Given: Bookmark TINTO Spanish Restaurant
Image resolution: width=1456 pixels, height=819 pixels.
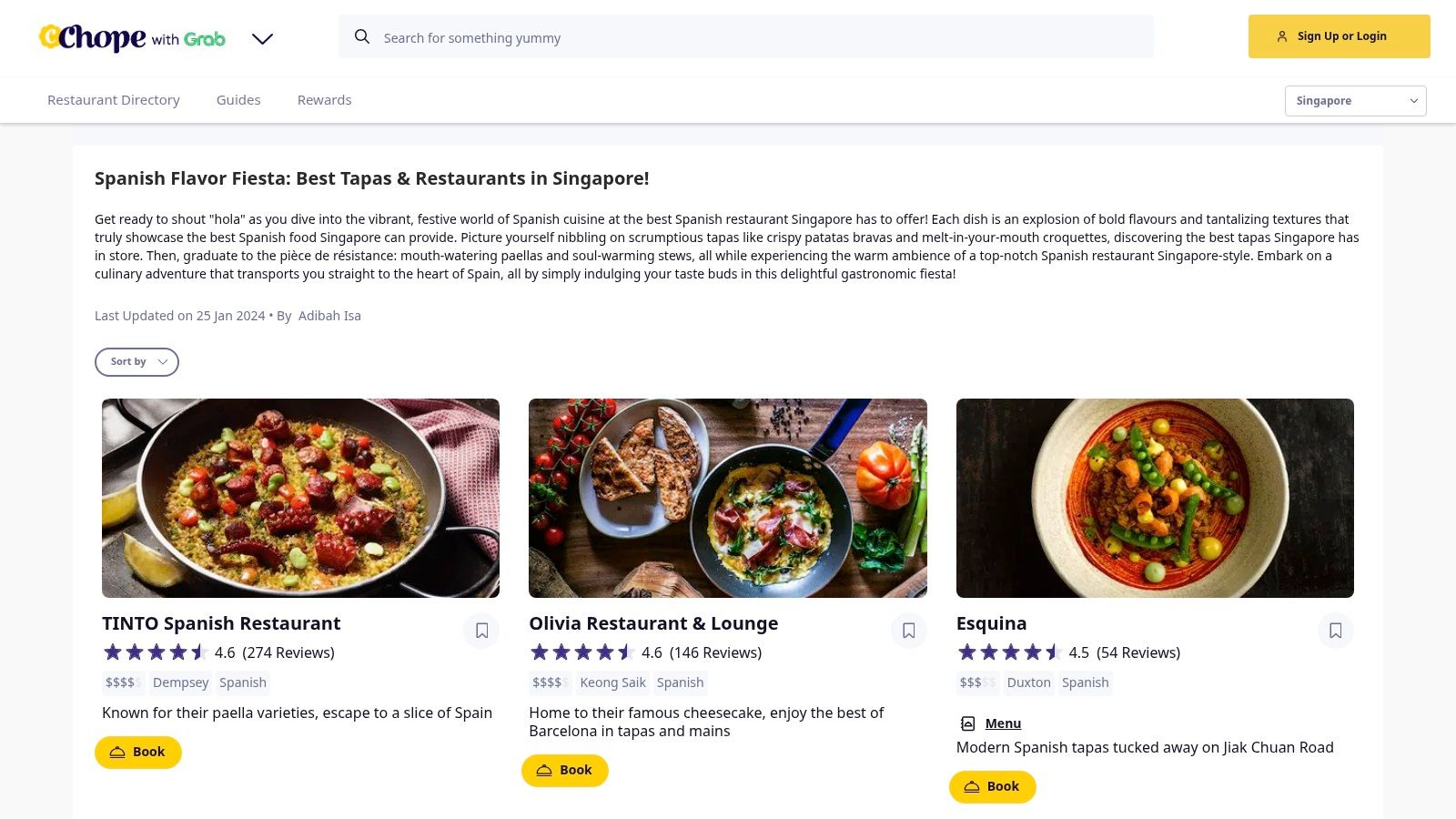Looking at the screenshot, I should pos(481,631).
